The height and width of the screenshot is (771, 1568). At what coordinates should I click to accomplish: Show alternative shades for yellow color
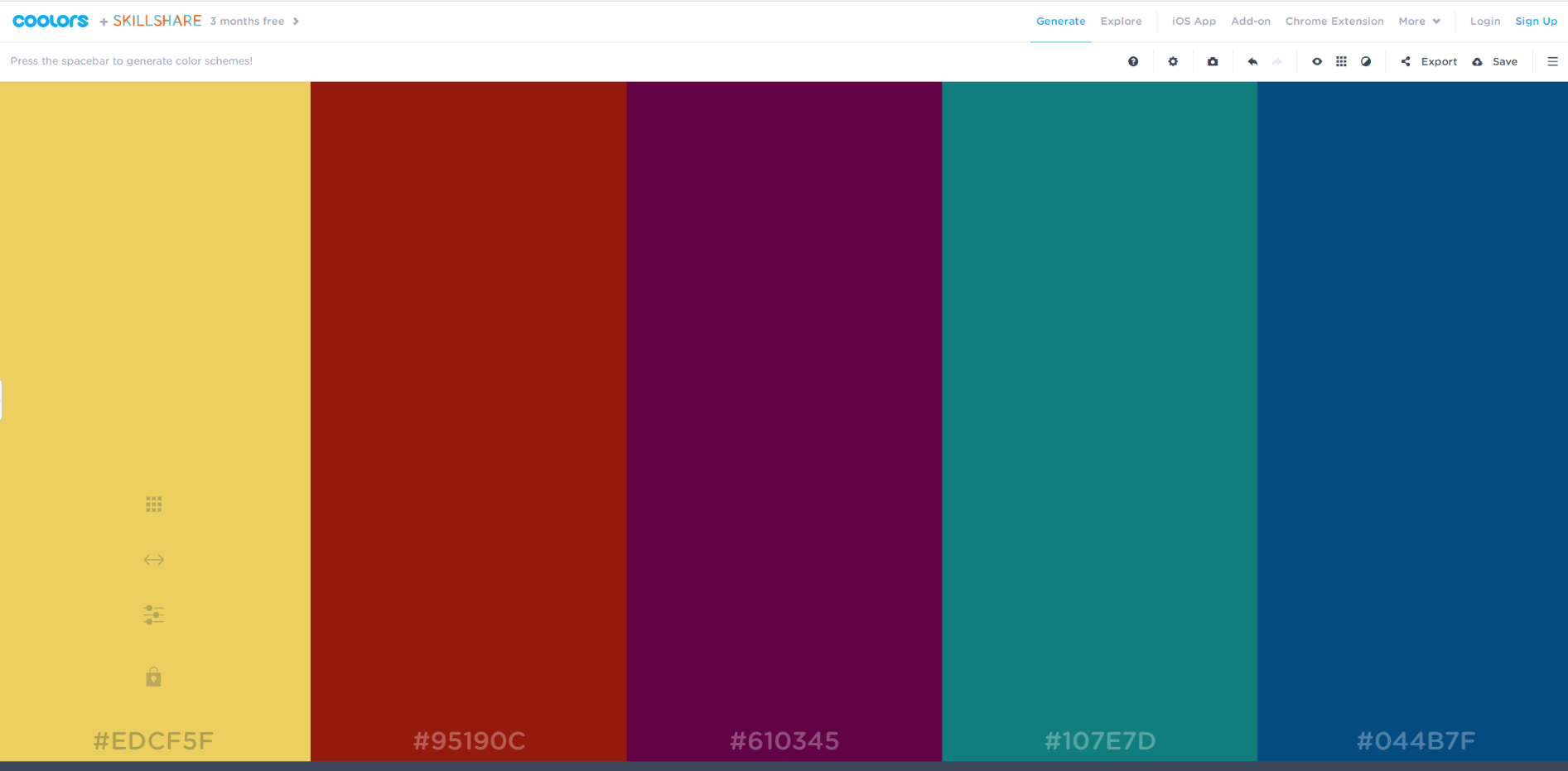(x=154, y=504)
